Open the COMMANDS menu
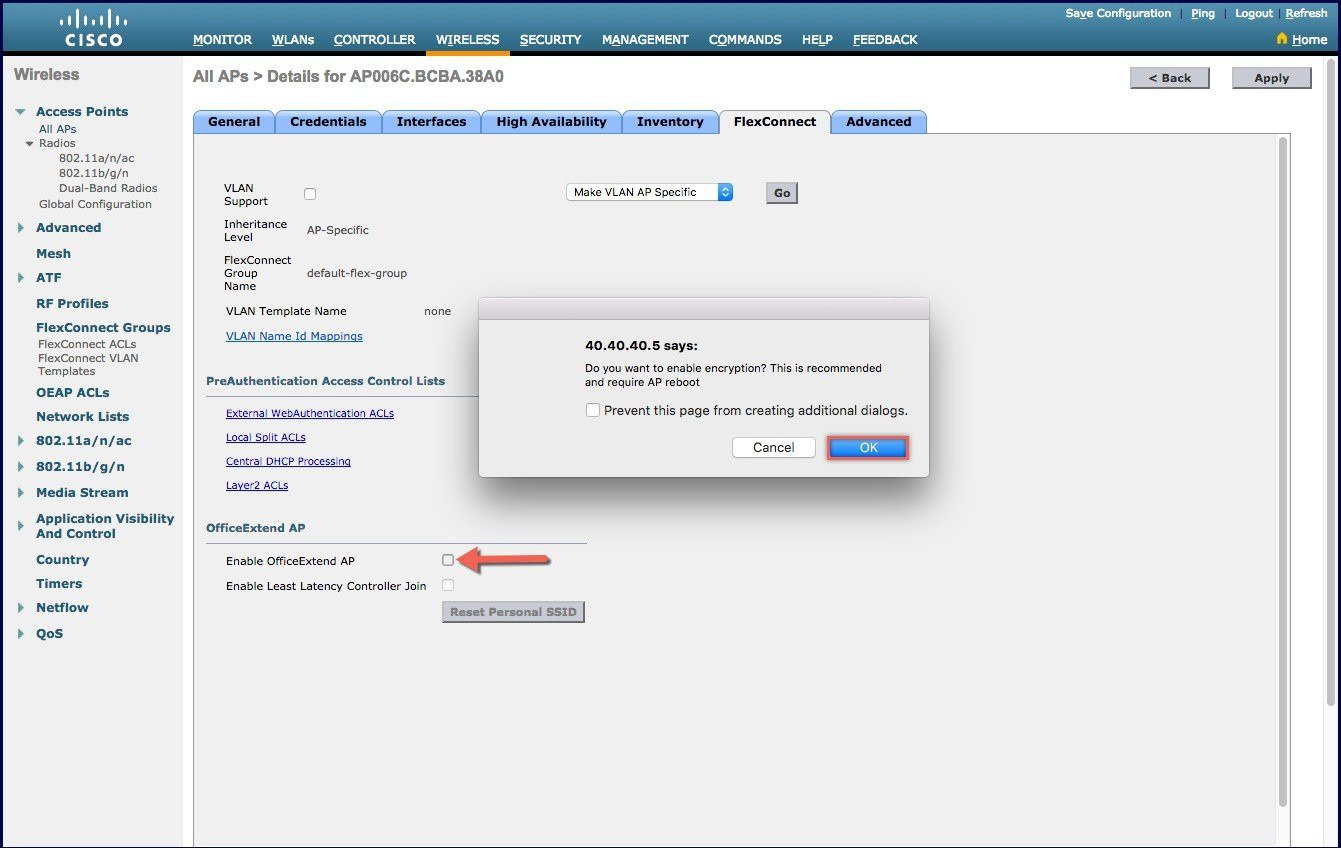This screenshot has height=850, width=1341. [745, 40]
